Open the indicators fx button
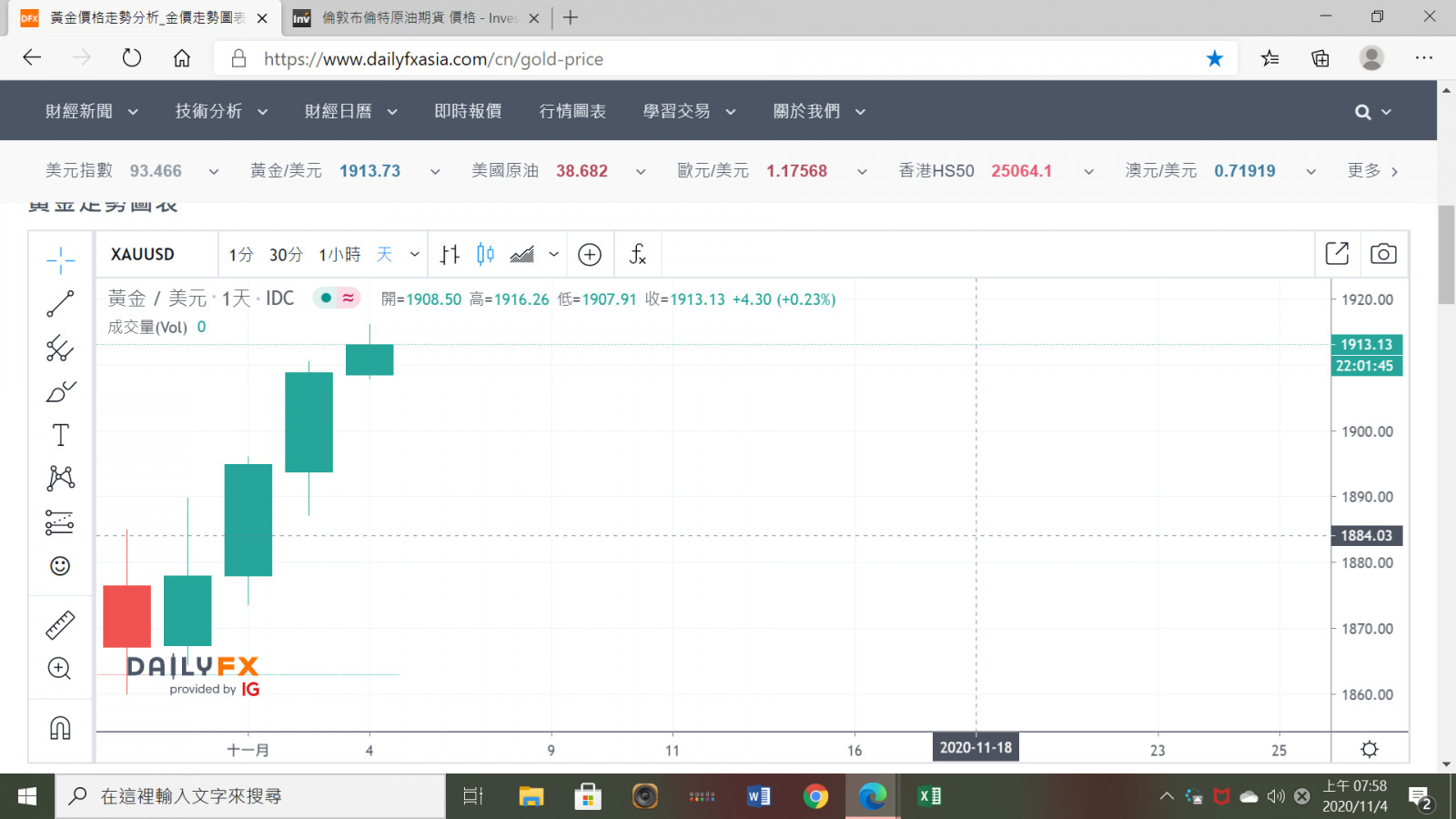 click(x=638, y=255)
